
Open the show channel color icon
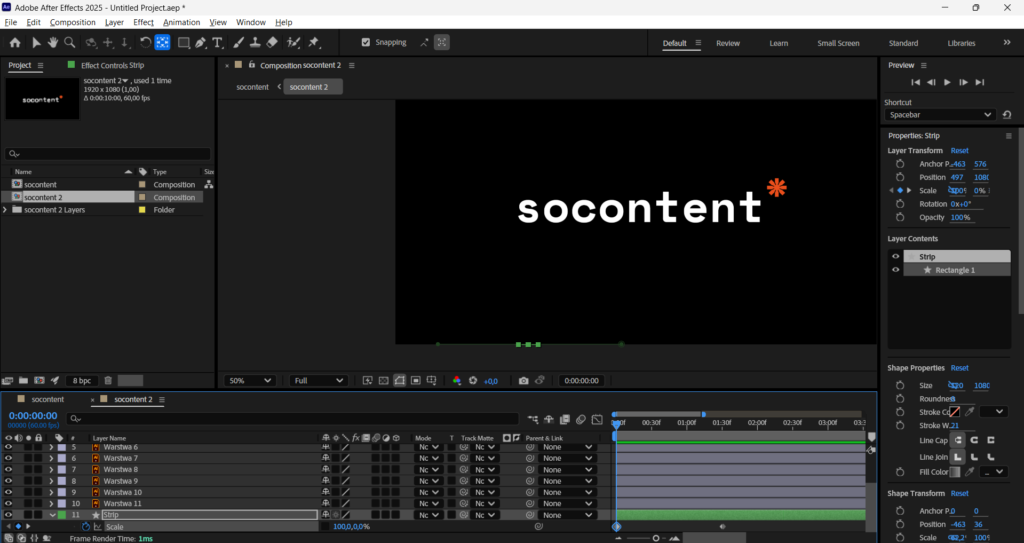(456, 380)
